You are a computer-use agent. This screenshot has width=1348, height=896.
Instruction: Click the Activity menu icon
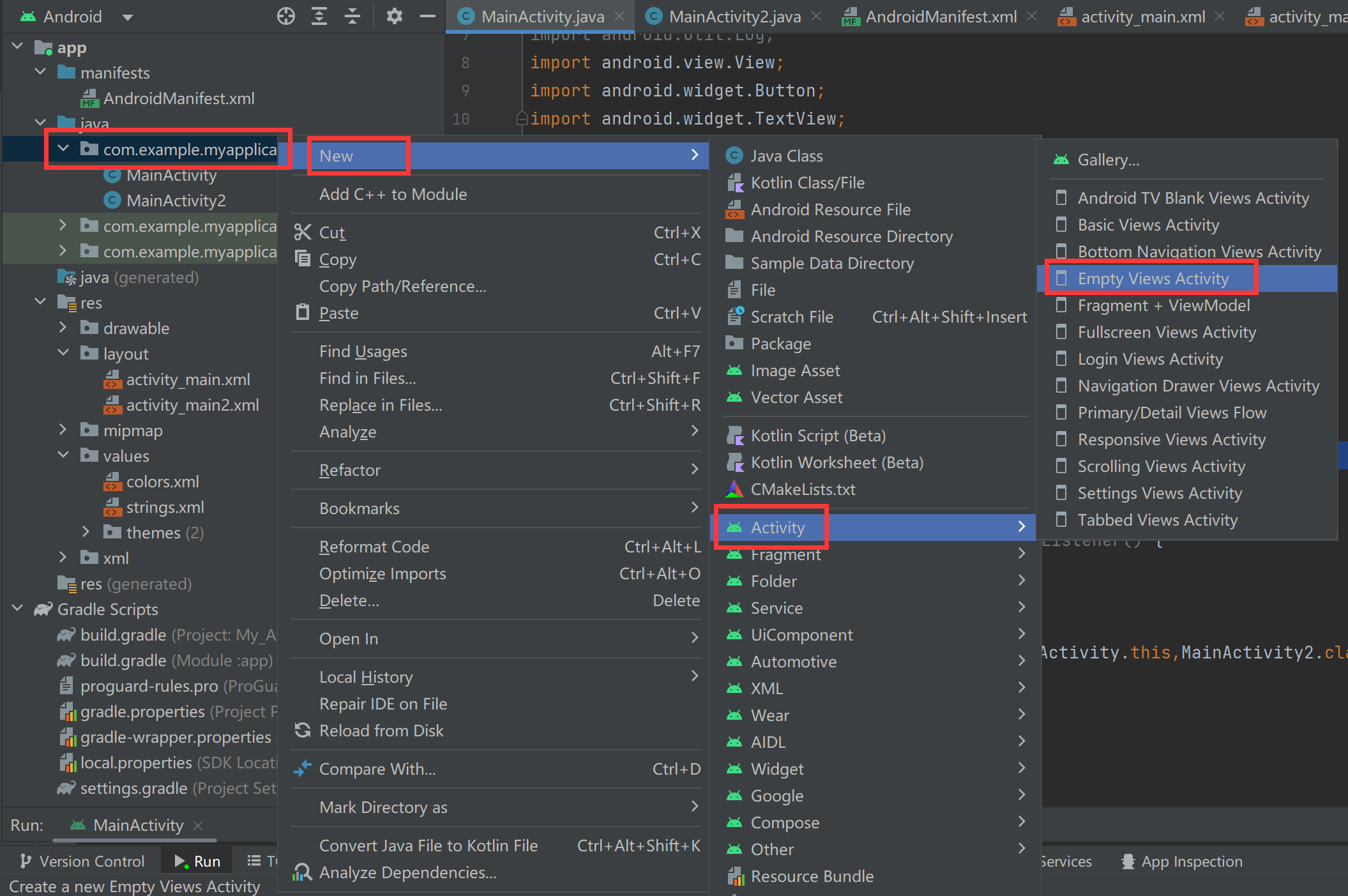[x=734, y=526]
